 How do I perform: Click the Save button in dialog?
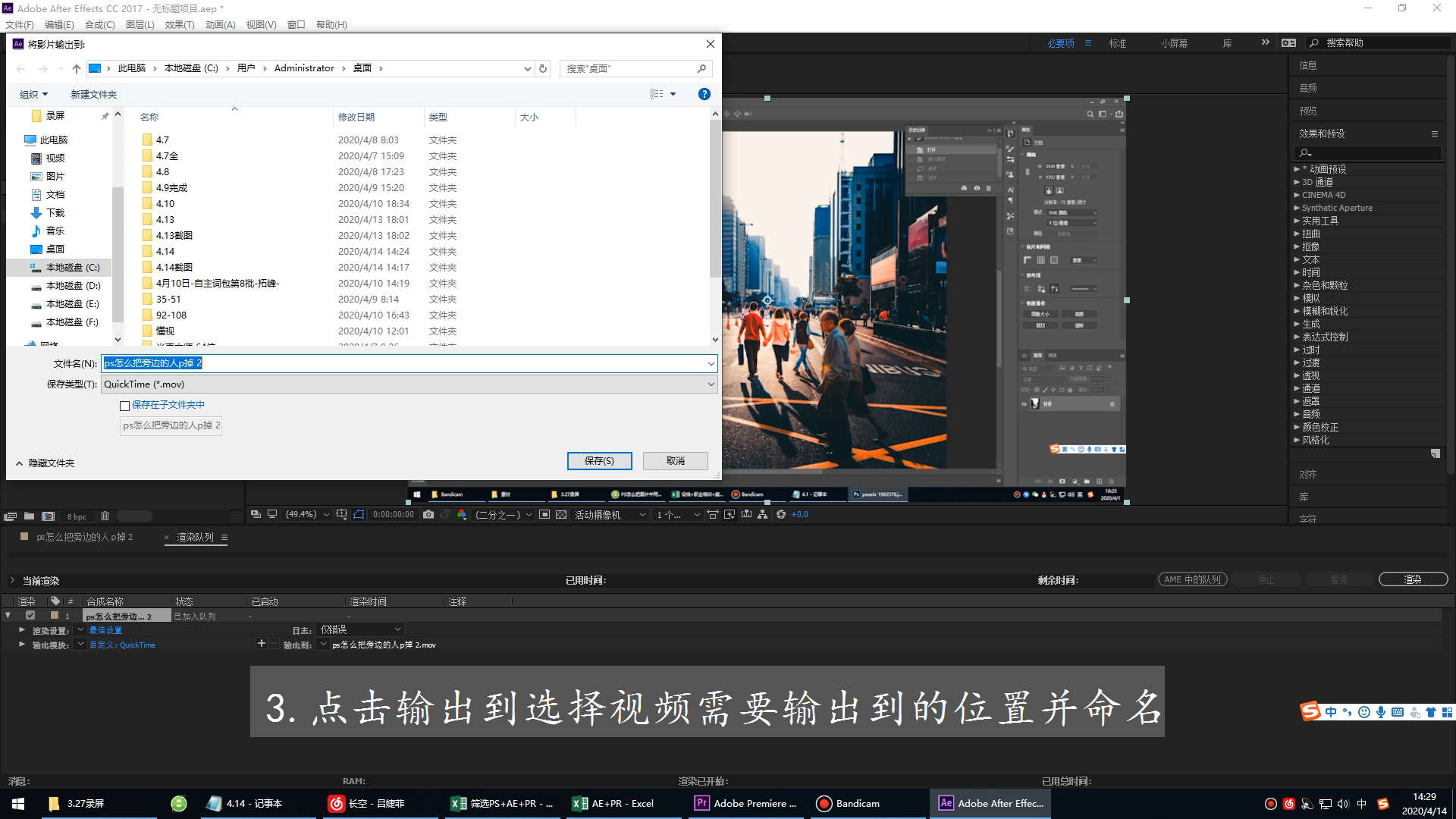click(x=599, y=460)
